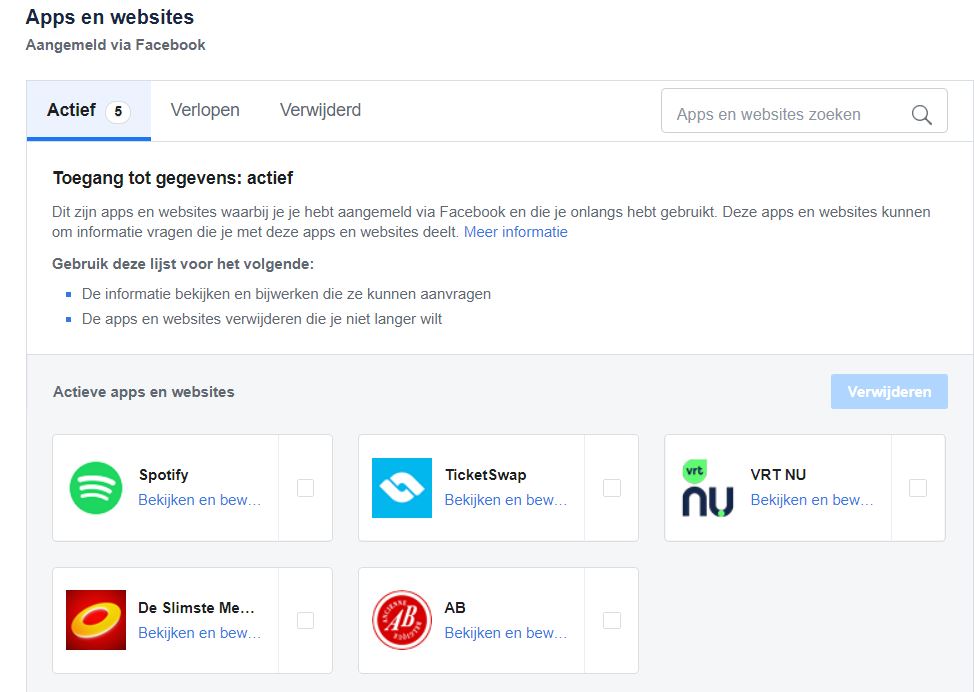Open Bekijken en bewerken for Spotify
The height and width of the screenshot is (692, 974).
[x=199, y=500]
